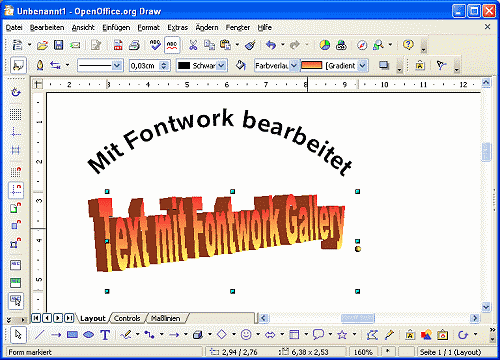
Task: Switch to the Controls layer tab
Action: tap(127, 318)
